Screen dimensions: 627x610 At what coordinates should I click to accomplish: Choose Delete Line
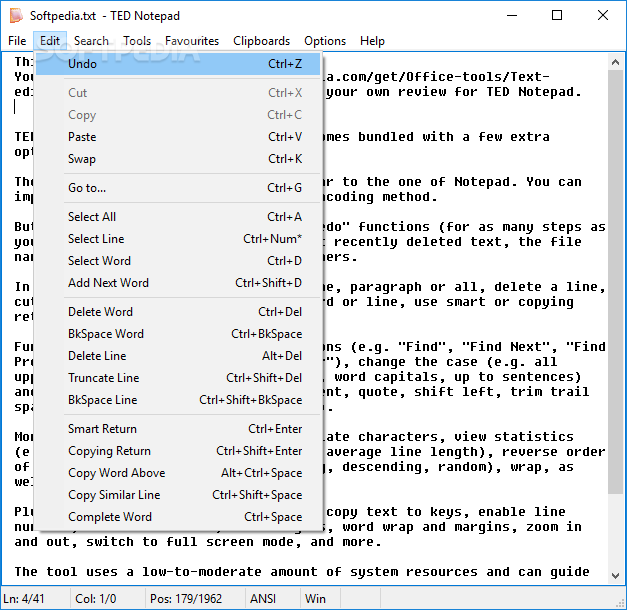(x=178, y=356)
